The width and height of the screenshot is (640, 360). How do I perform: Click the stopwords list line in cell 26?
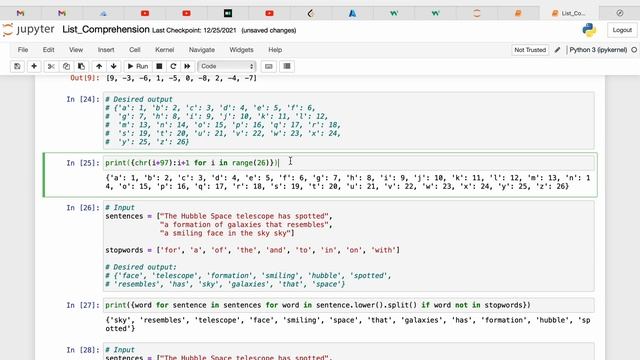(253, 250)
